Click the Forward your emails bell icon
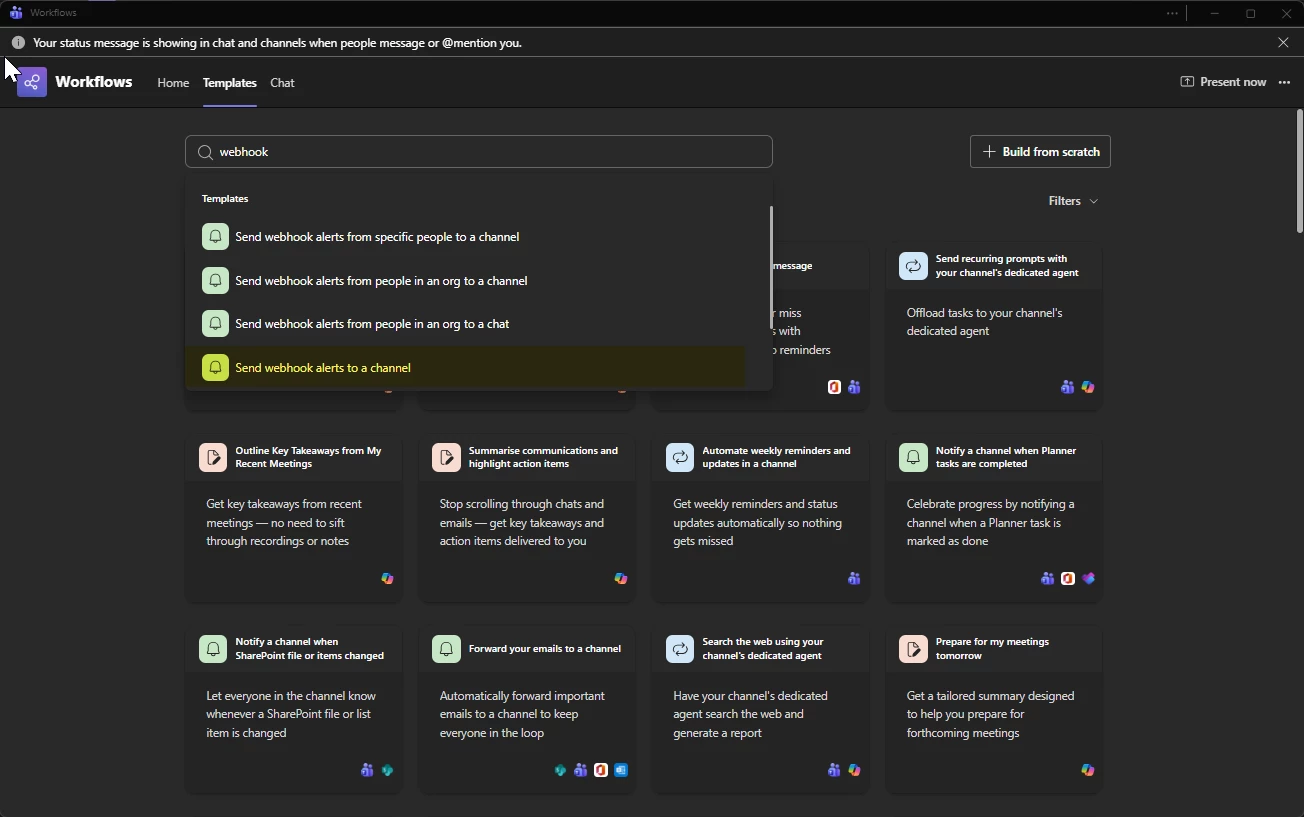 click(x=446, y=649)
